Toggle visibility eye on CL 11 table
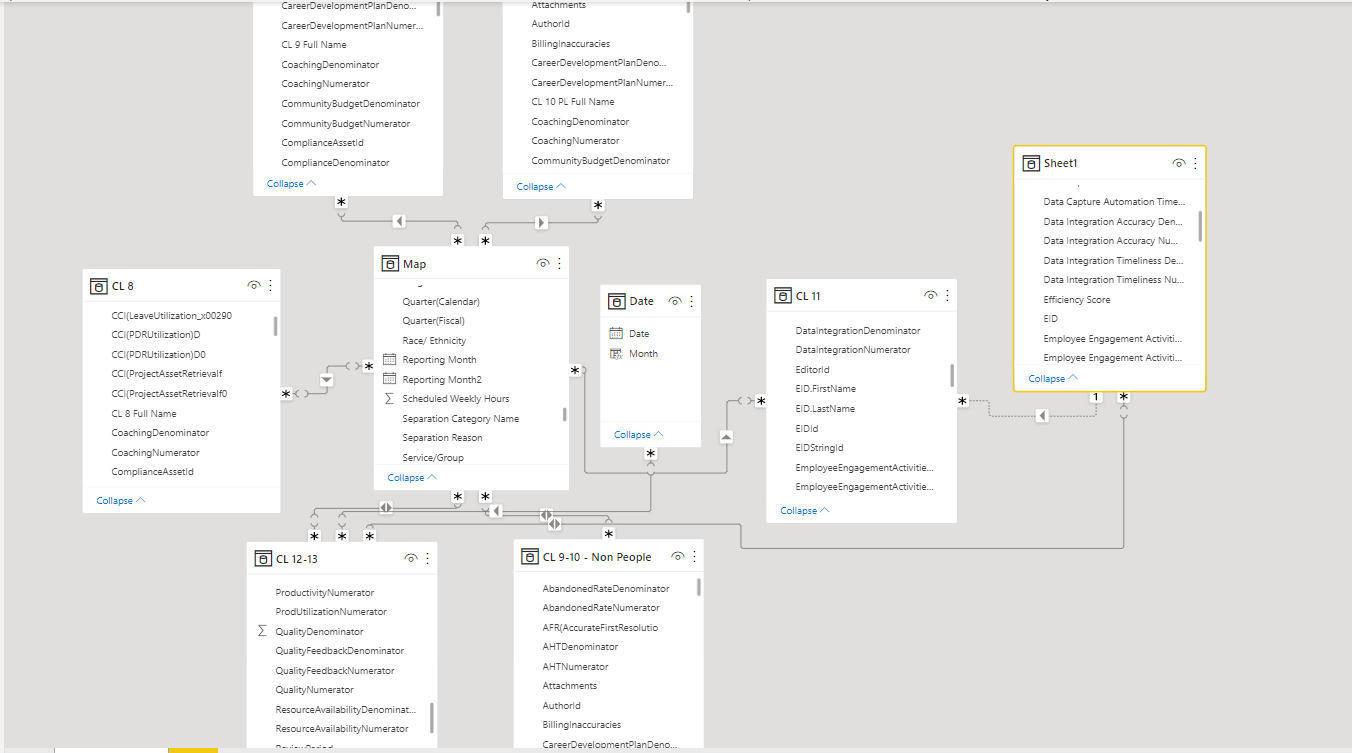1352x753 pixels. [x=931, y=296]
